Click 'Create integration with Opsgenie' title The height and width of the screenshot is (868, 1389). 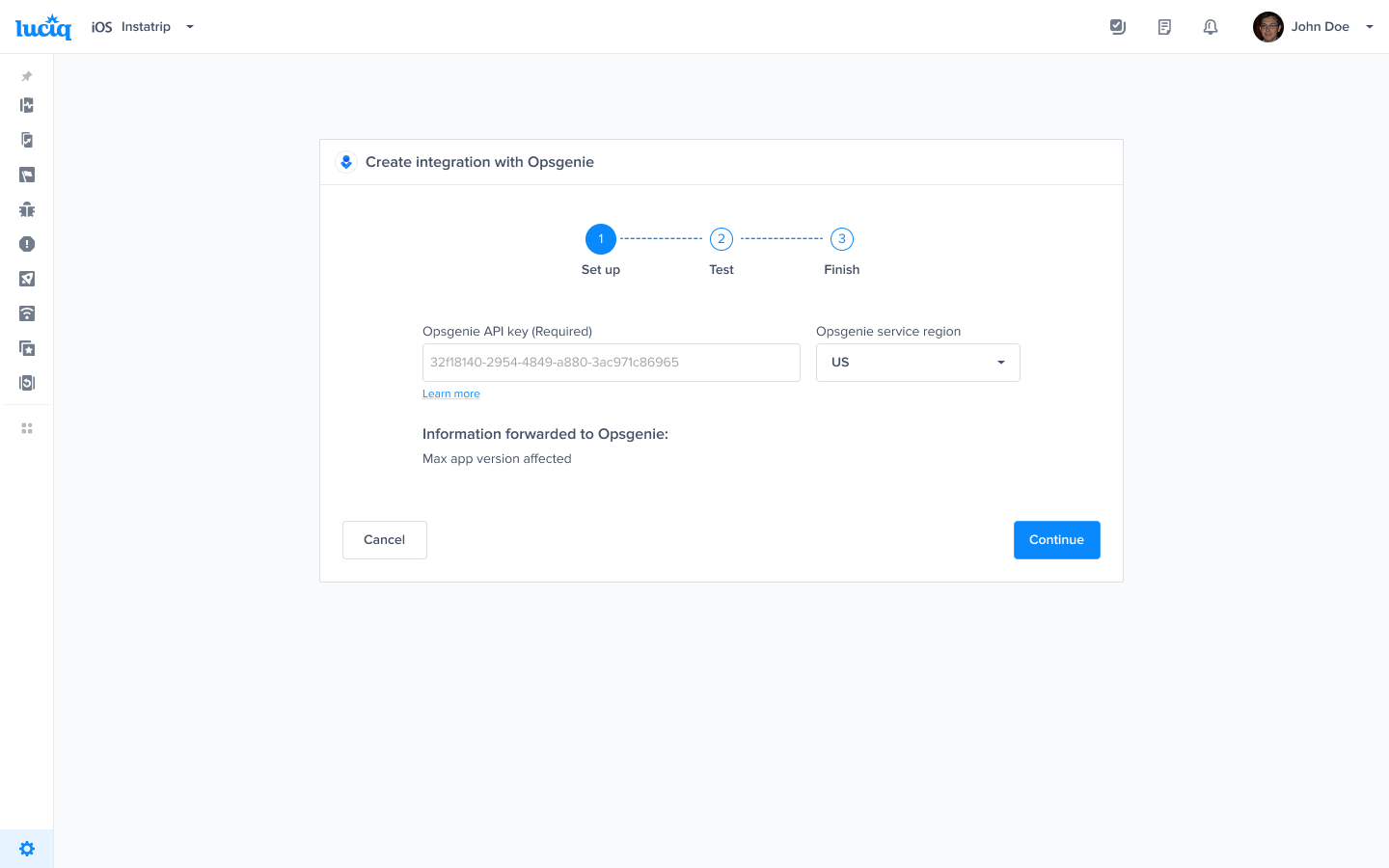tap(479, 162)
